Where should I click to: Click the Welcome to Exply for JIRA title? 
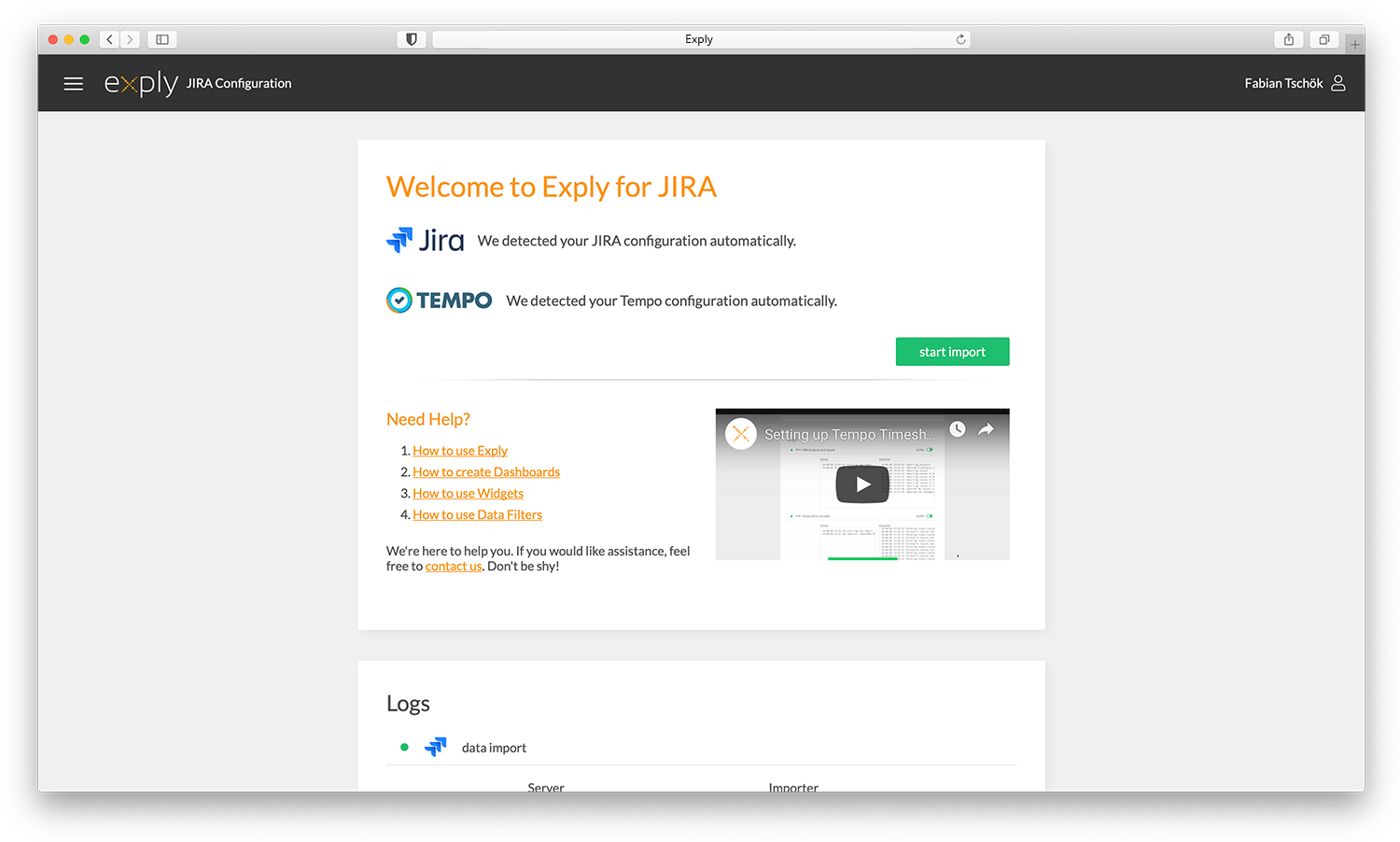pos(552,187)
